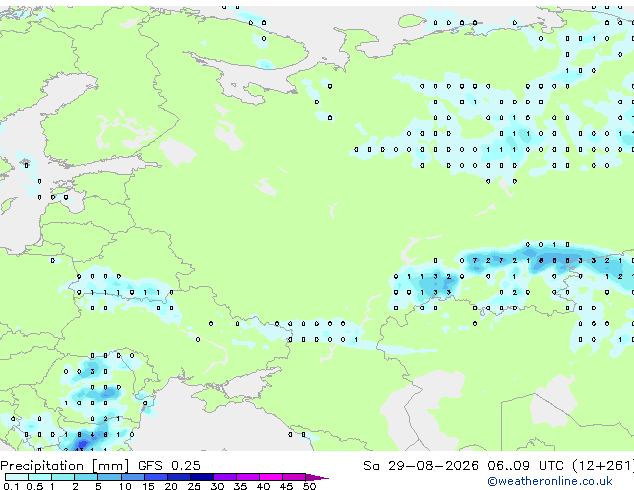Click the '(12+261)' forecast-hour label
This screenshot has height=490, width=634.
tap(603, 466)
